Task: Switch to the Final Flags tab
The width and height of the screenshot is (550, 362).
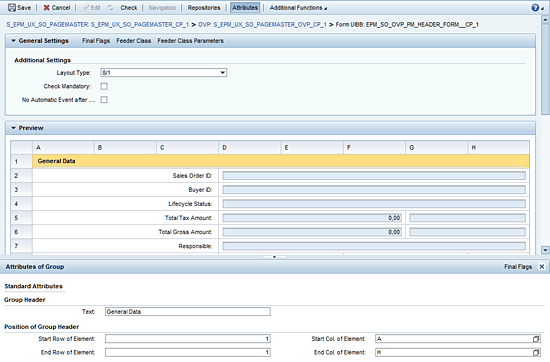Action: (x=96, y=41)
